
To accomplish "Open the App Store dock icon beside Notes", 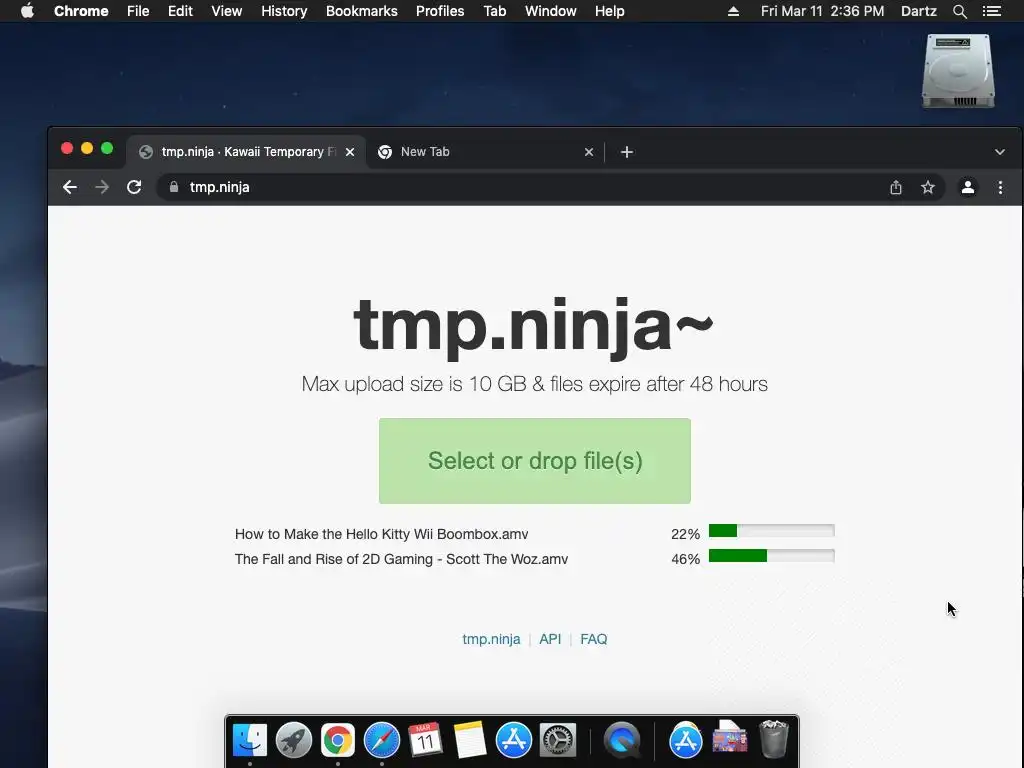I will point(513,740).
